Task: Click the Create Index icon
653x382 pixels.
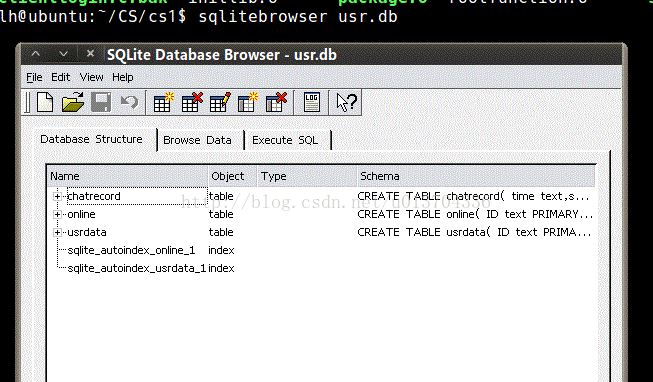Action: [248, 102]
